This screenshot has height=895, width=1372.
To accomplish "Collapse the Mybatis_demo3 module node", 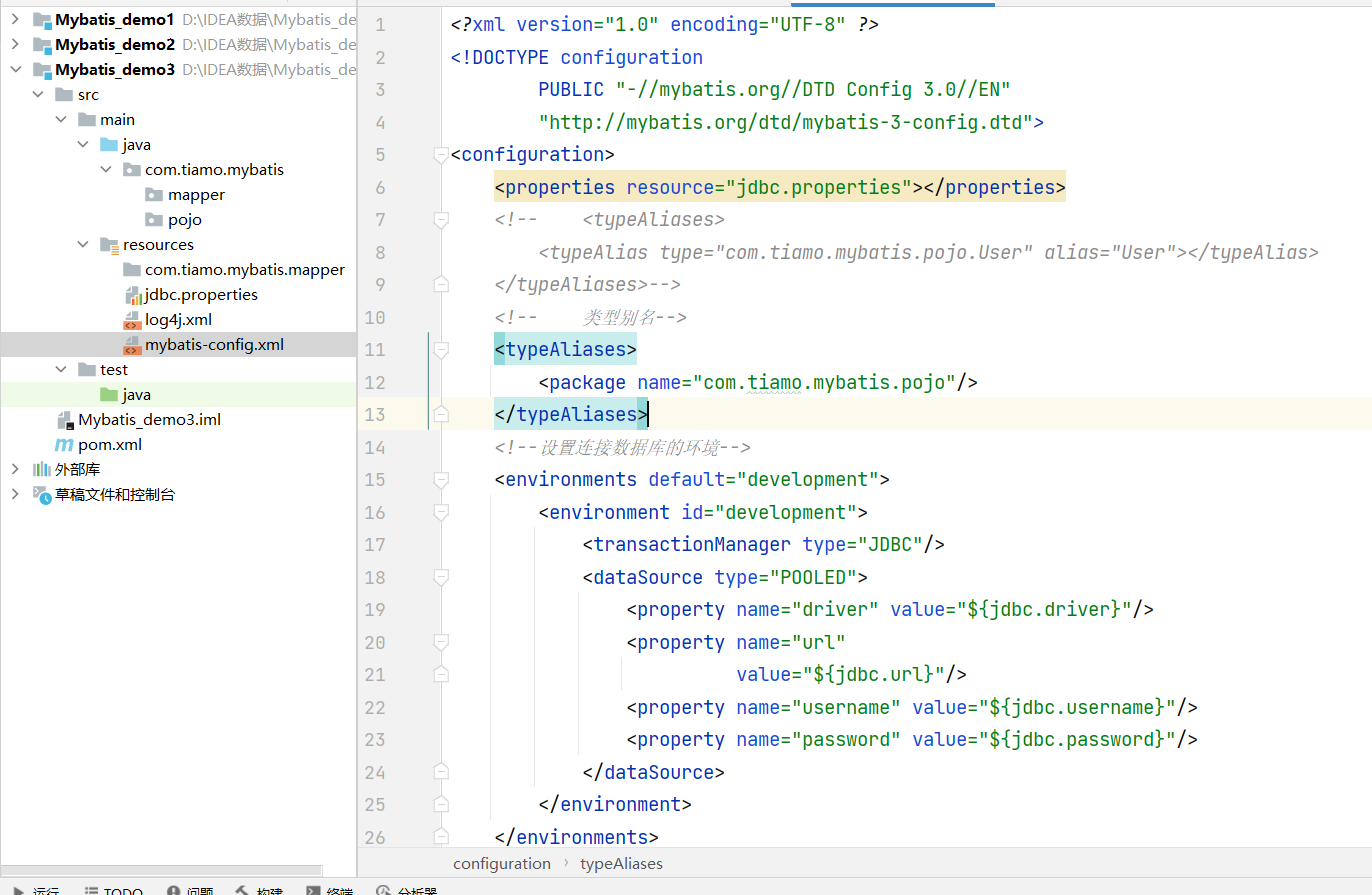I will 15,70.
